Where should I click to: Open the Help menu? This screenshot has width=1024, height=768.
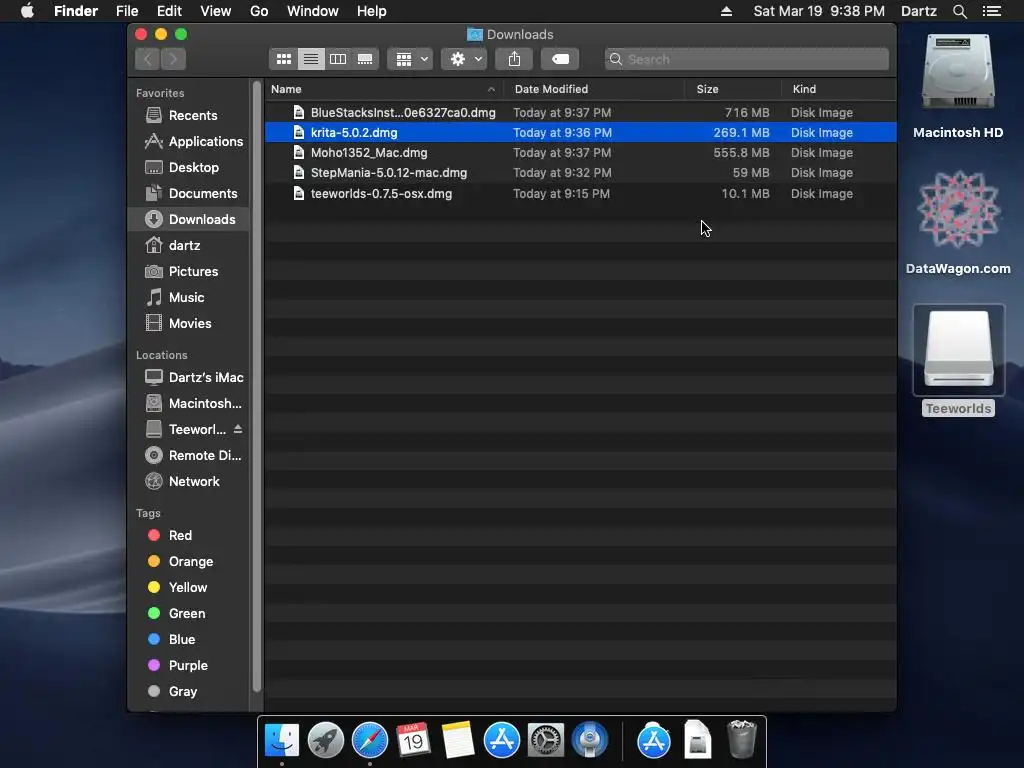(x=372, y=11)
